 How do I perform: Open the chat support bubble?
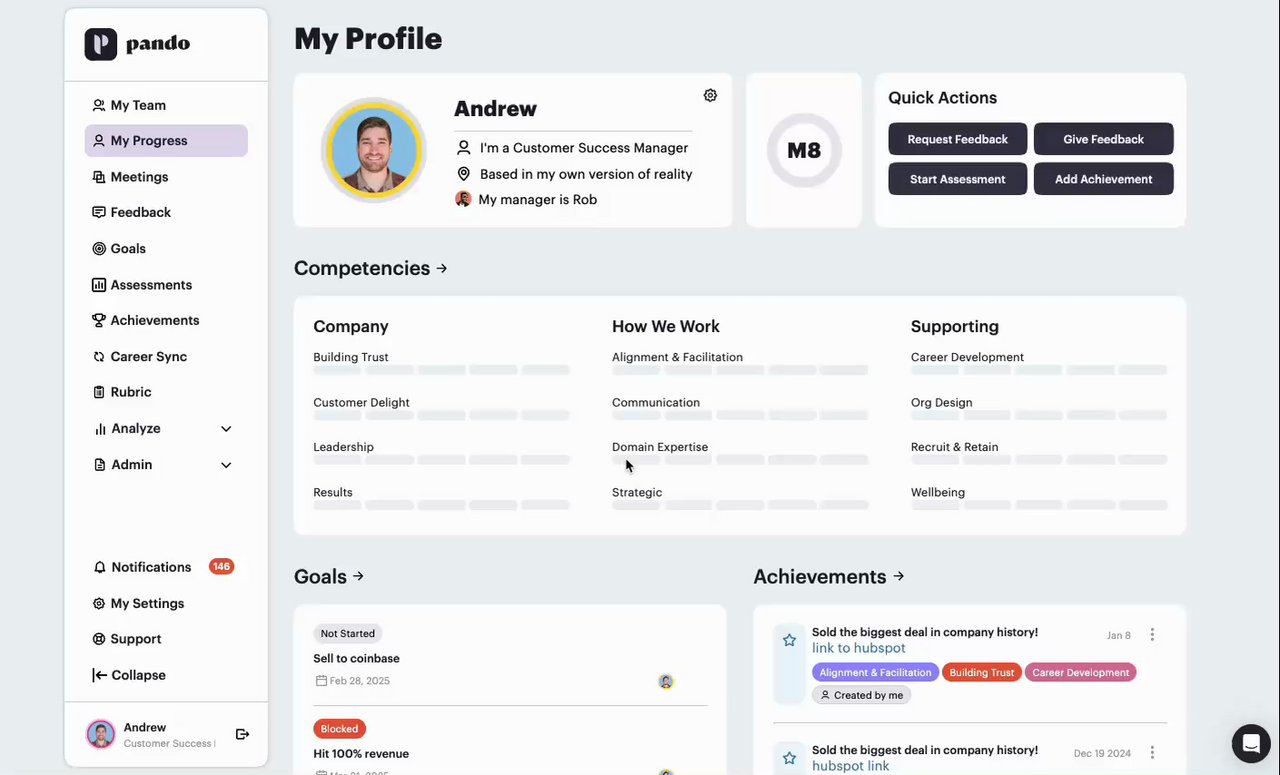1250,743
